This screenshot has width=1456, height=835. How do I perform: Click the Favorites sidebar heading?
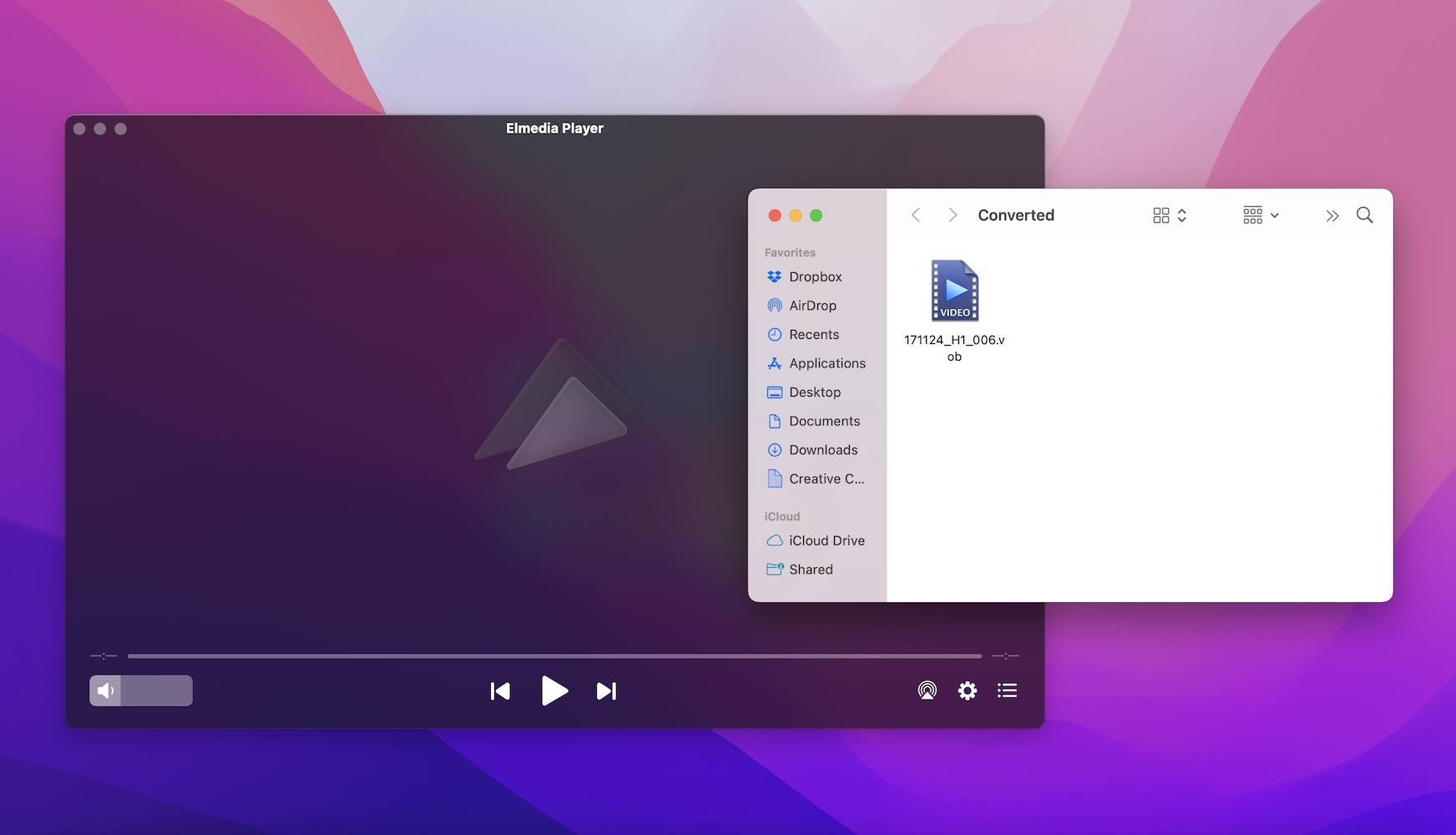(x=790, y=252)
